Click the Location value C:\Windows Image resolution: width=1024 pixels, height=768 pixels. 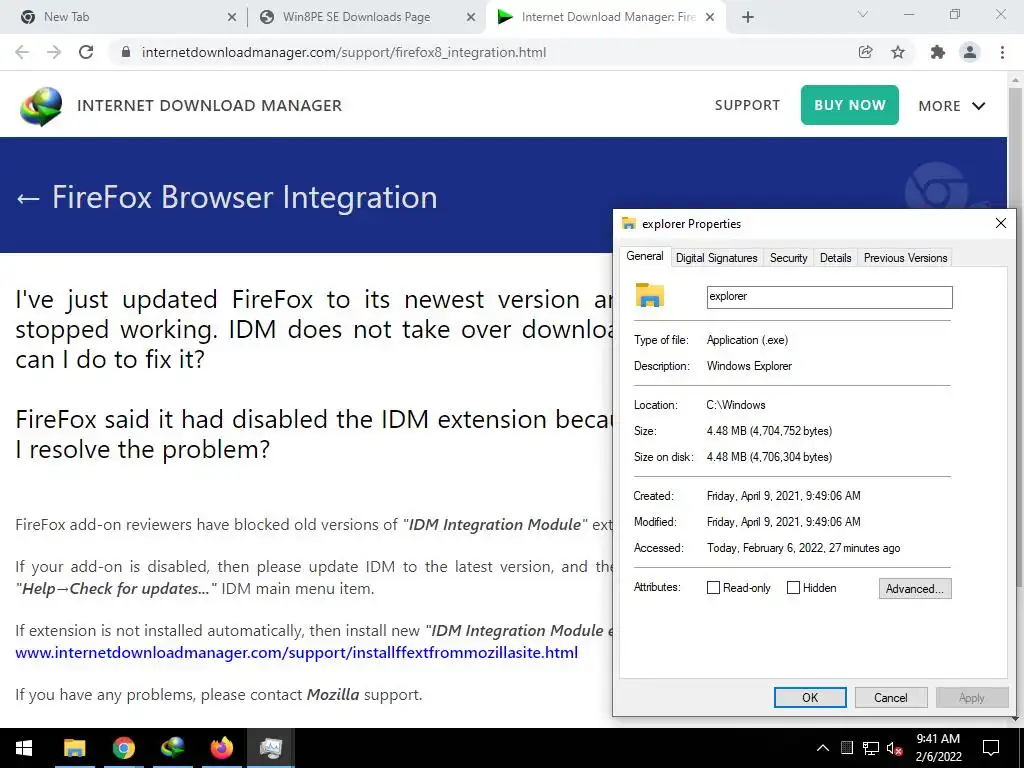[735, 405]
